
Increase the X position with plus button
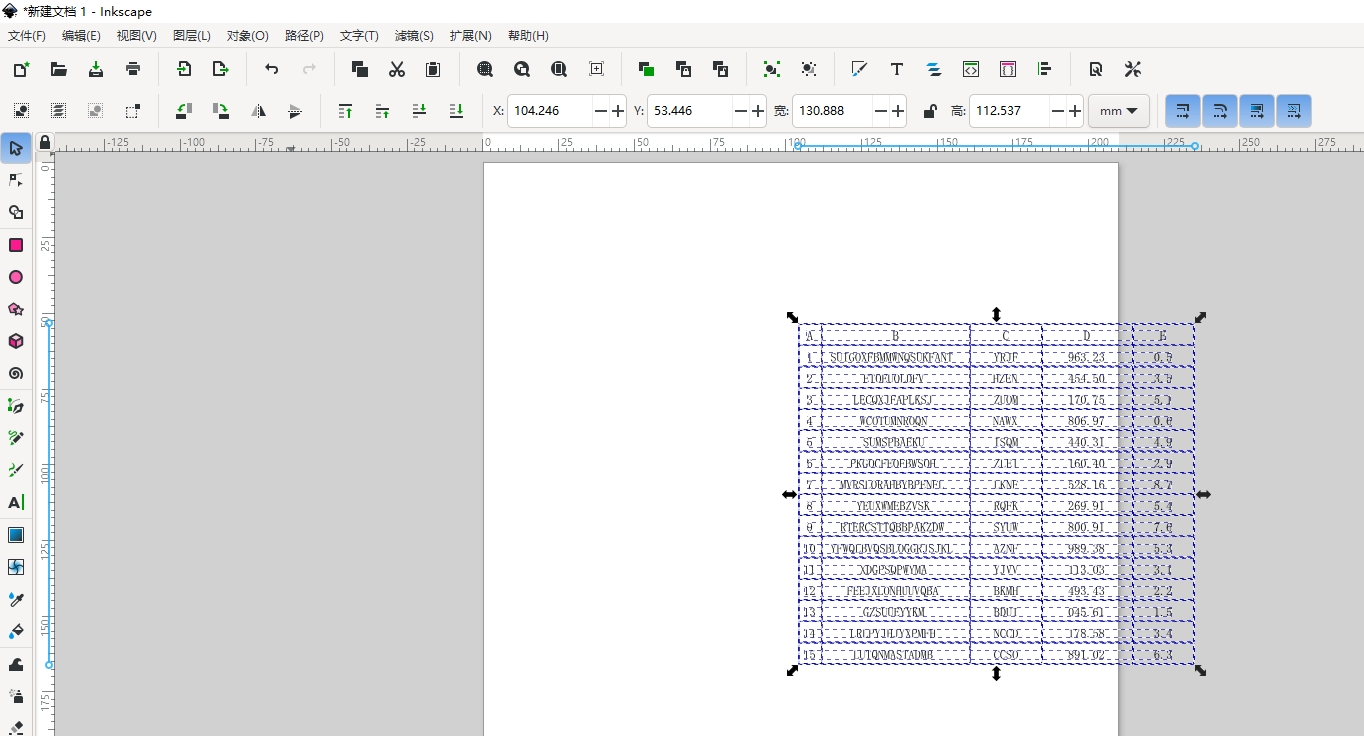(x=618, y=111)
